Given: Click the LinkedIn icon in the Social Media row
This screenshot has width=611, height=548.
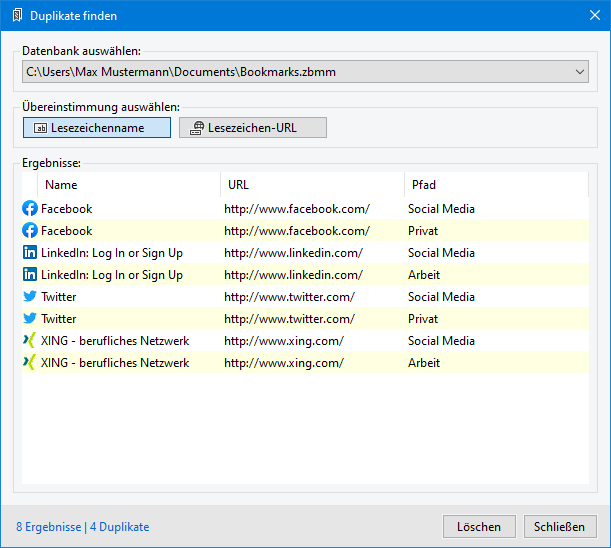Looking at the screenshot, I should point(30,253).
